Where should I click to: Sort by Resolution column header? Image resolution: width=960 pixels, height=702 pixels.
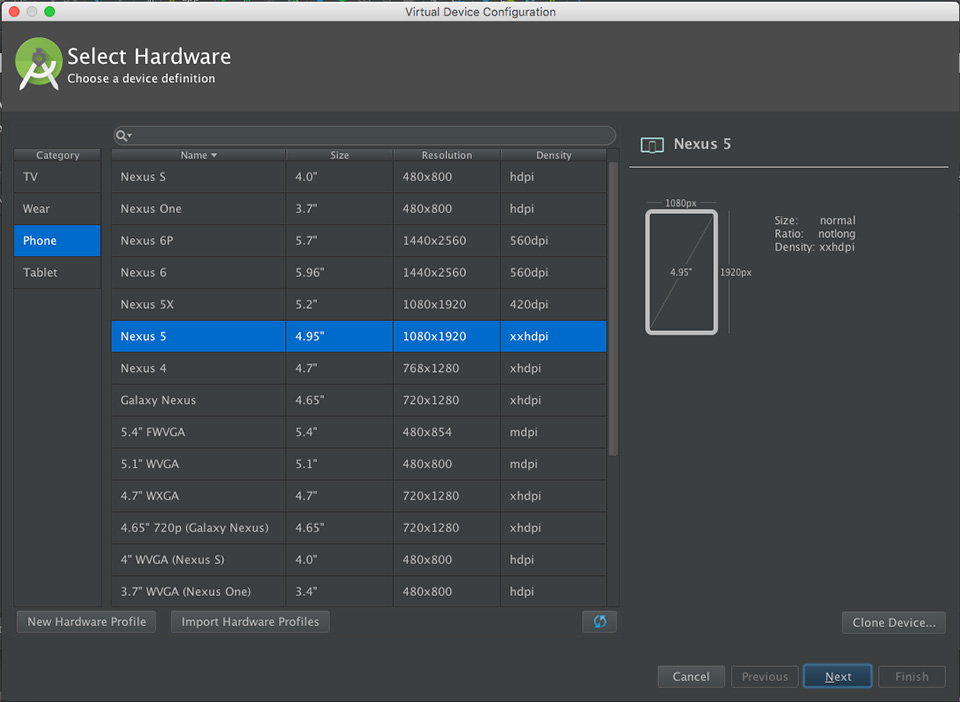click(447, 155)
